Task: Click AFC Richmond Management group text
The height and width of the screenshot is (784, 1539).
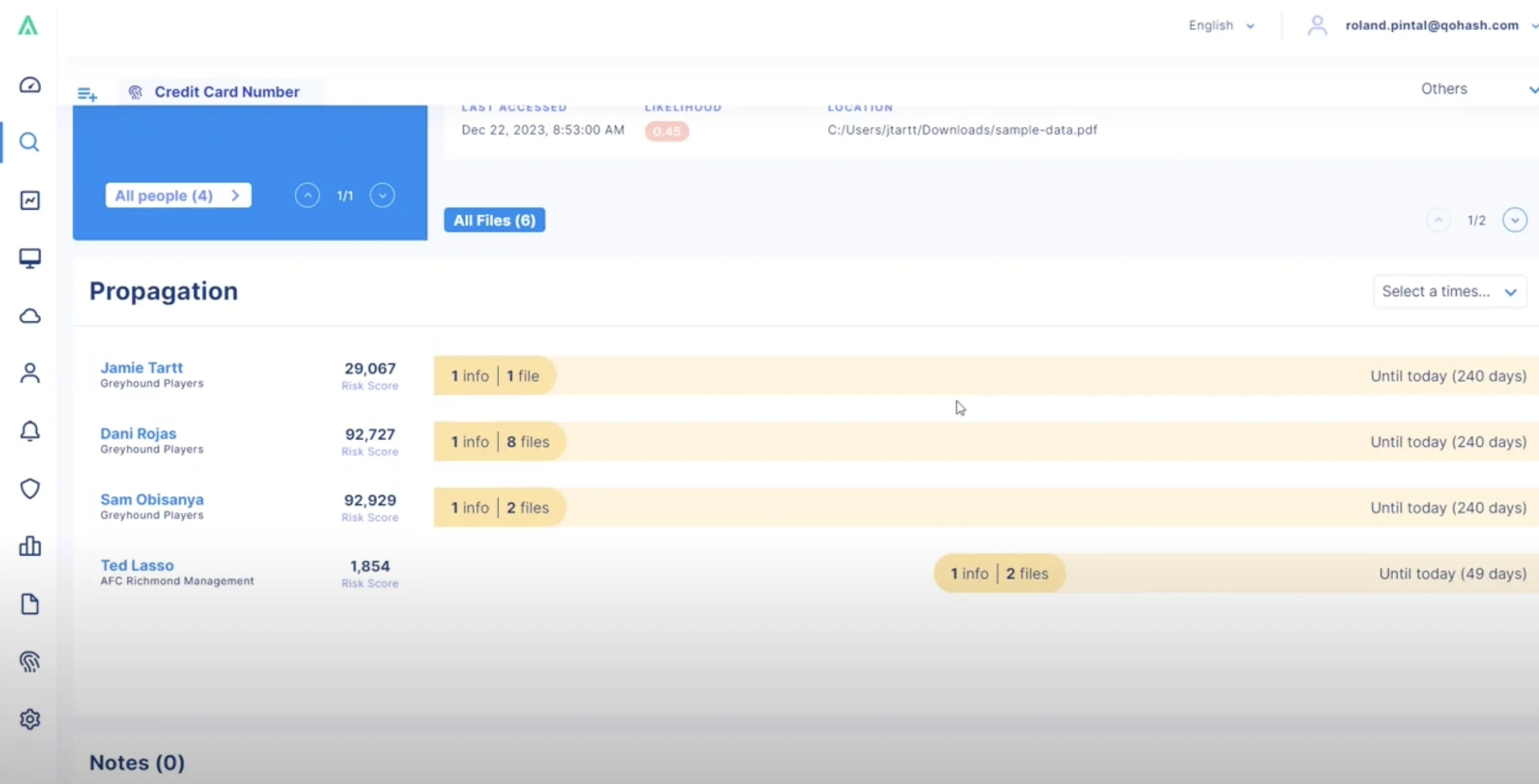Action: [177, 581]
